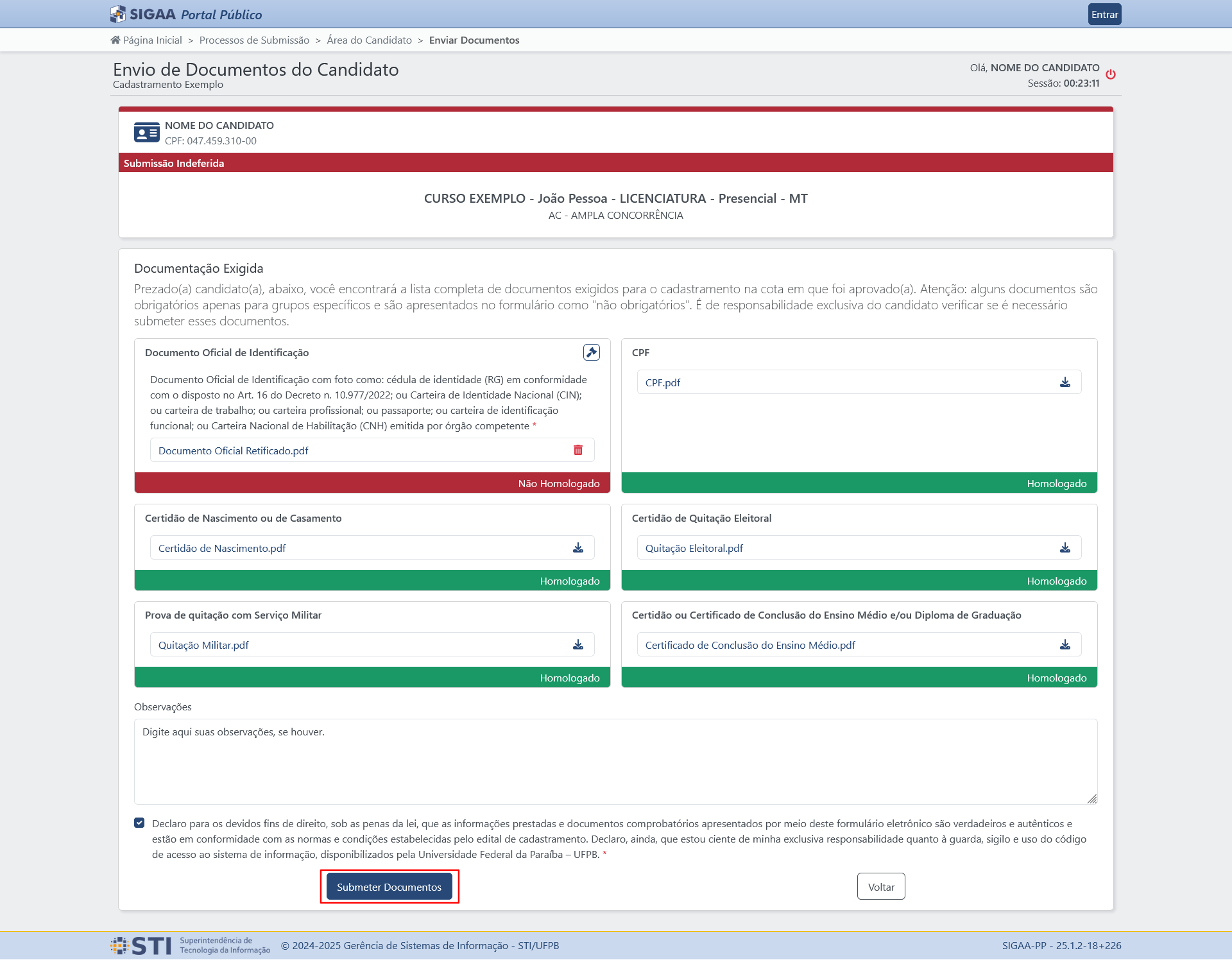Open CPF.pdf file link
The image size is (1232, 960).
point(663,382)
